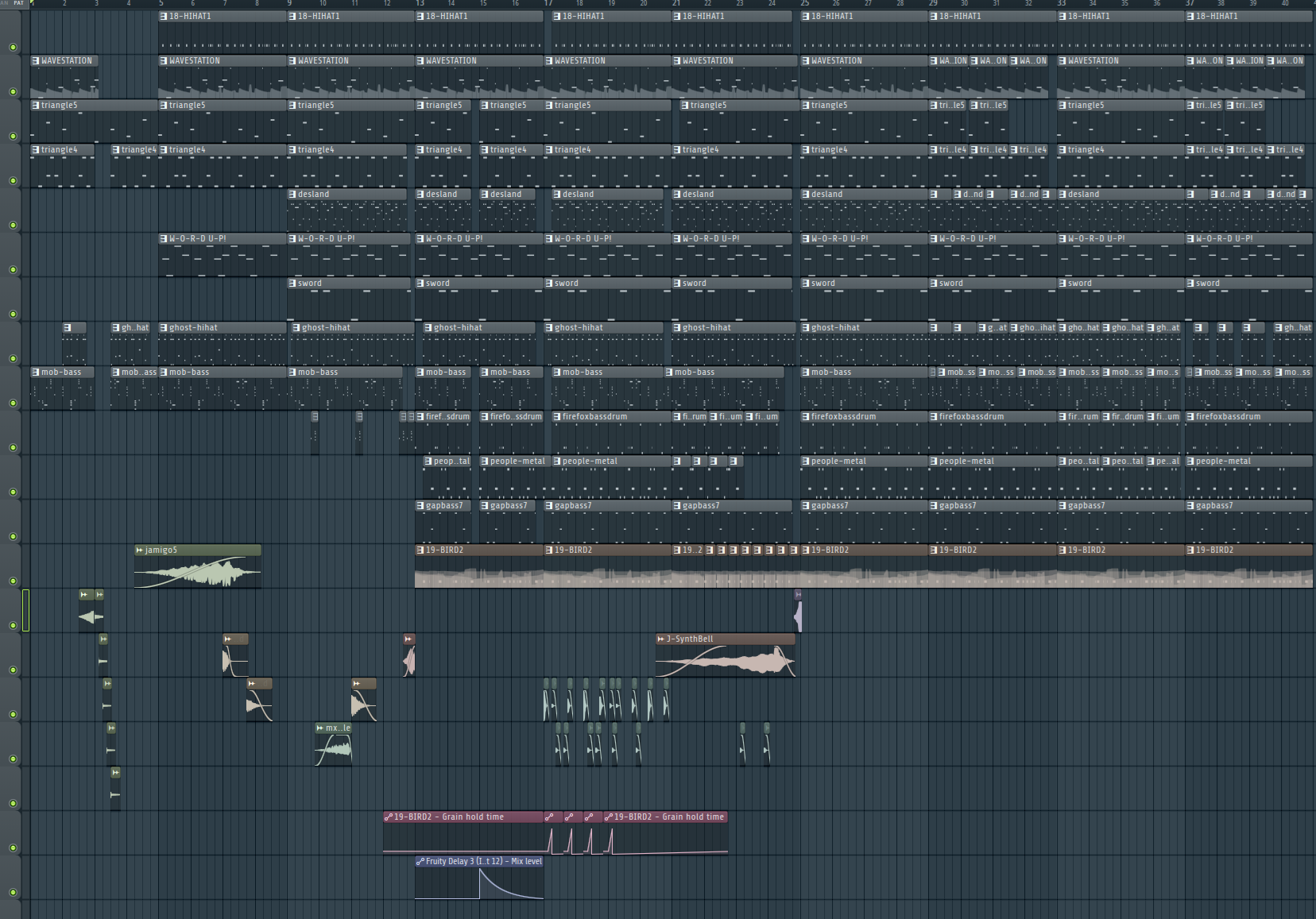The width and height of the screenshot is (1316, 919).
Task: Open the first gapbass7 clip's menu
Action: pyautogui.click(x=420, y=505)
